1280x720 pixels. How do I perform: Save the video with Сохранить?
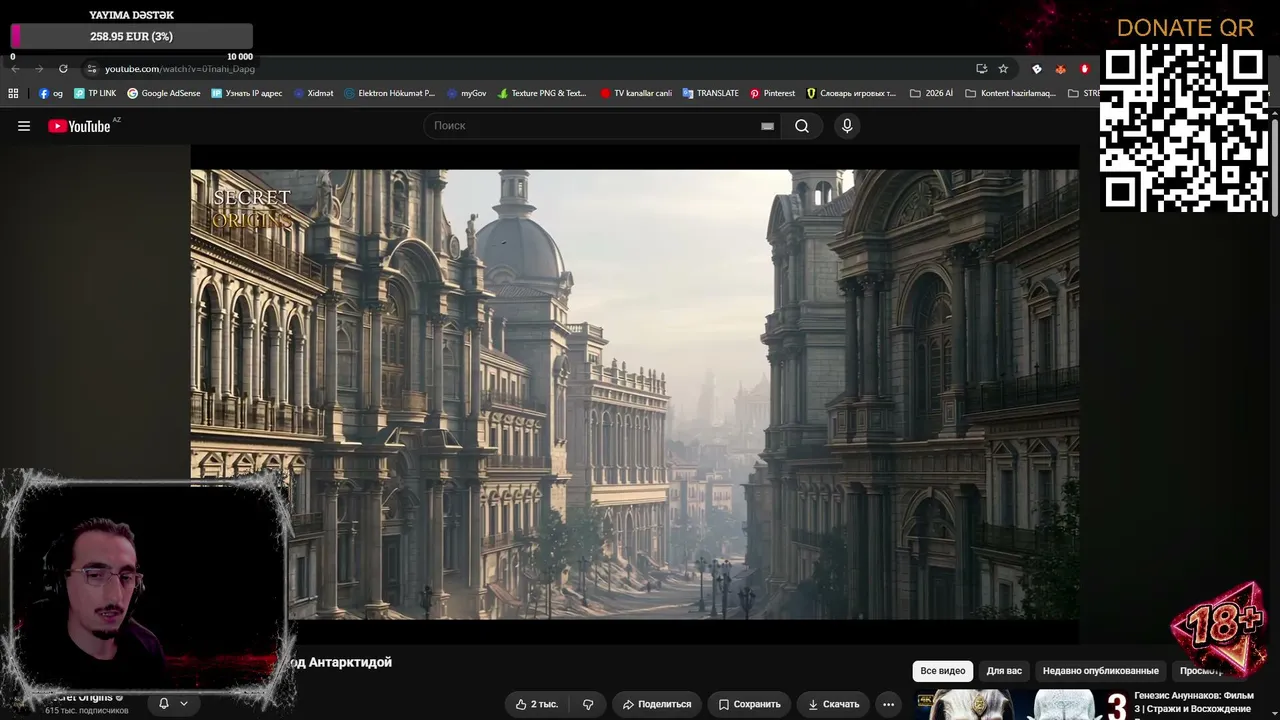coord(750,704)
